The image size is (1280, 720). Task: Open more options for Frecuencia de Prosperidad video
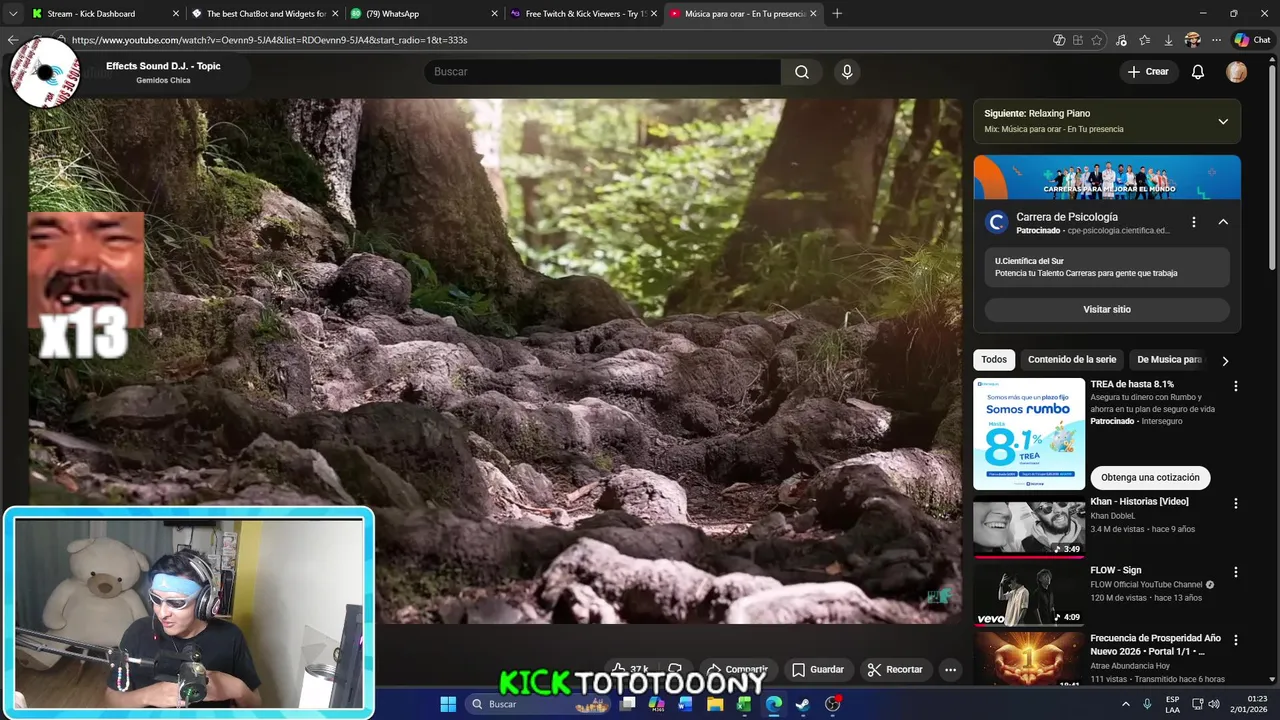coord(1235,640)
